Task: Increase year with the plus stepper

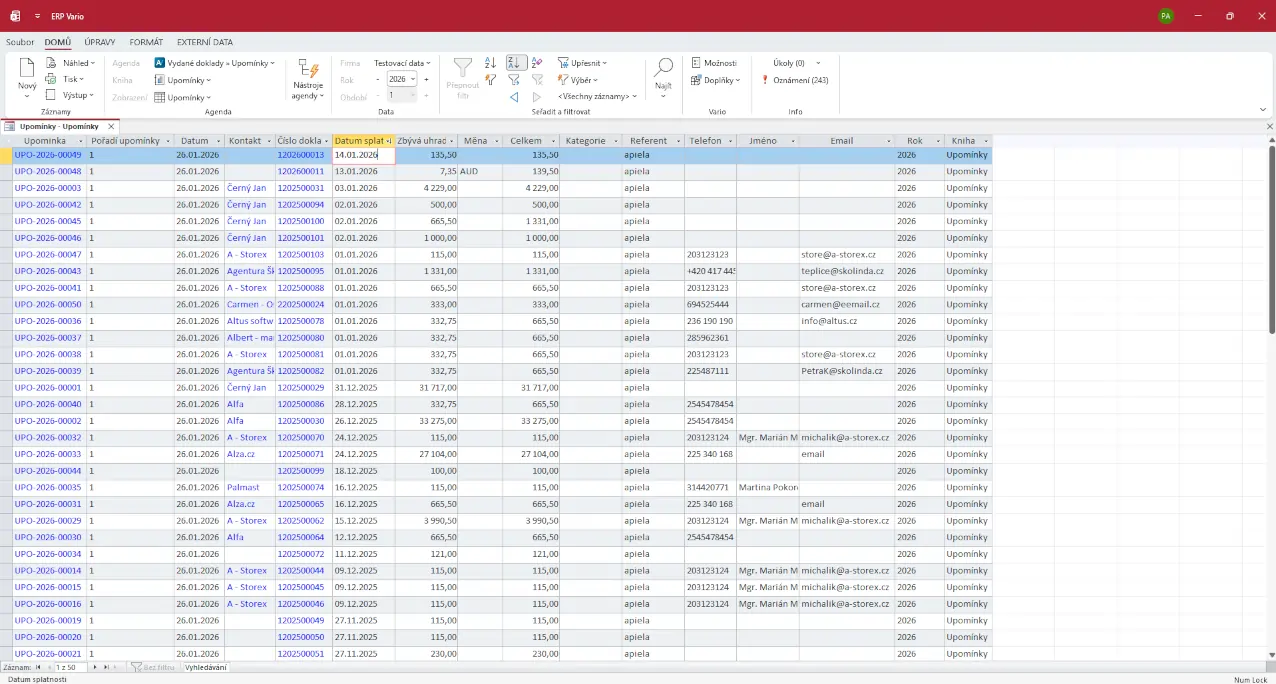Action: 426,80
